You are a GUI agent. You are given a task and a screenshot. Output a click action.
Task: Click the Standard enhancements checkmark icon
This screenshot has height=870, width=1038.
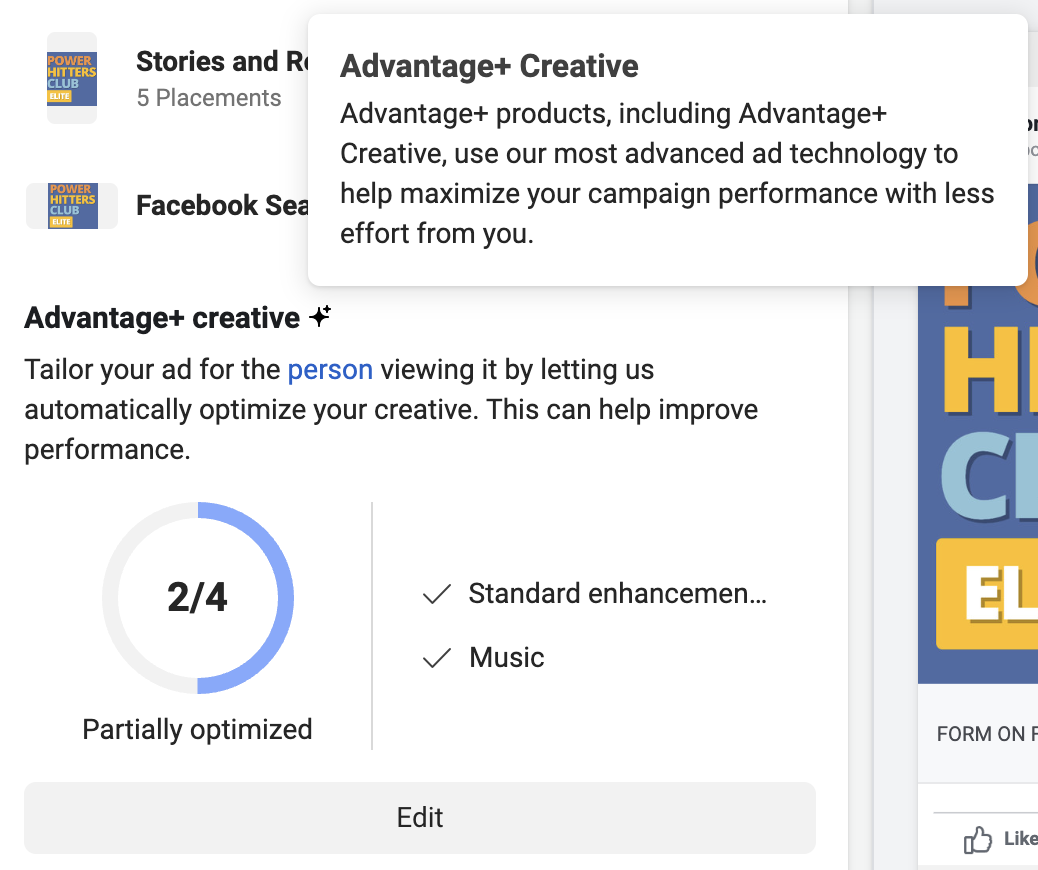pos(437,594)
